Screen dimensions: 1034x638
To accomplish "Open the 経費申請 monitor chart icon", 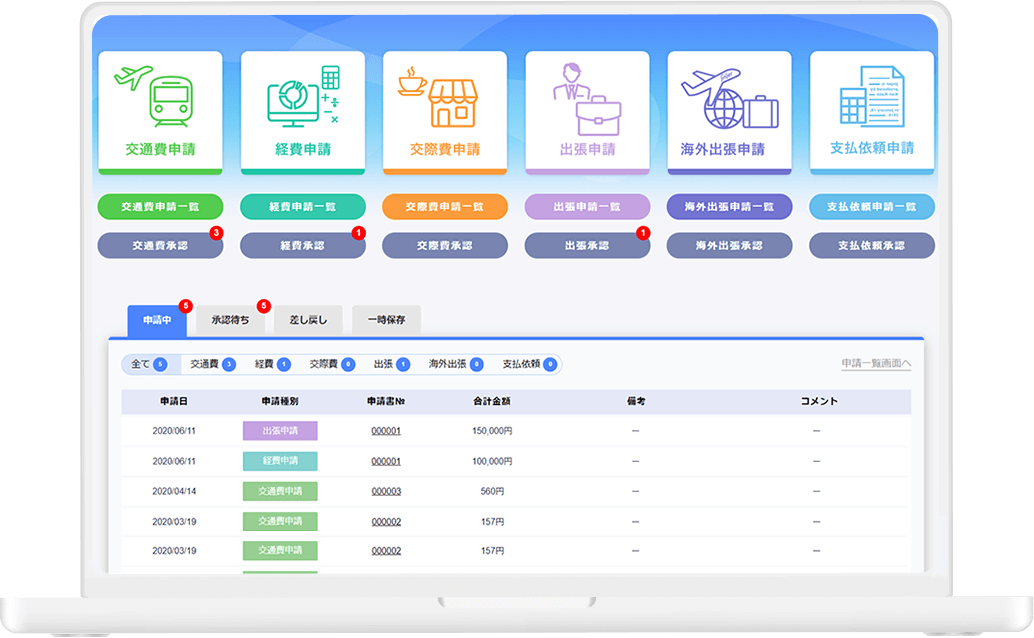I will pyautogui.click(x=302, y=96).
